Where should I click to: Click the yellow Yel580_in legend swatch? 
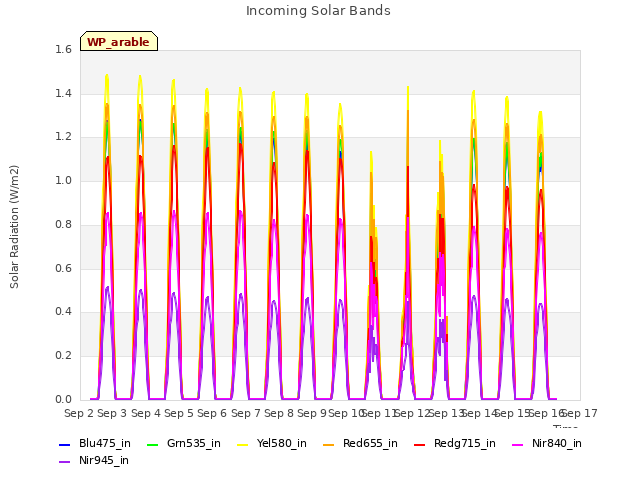pyautogui.click(x=242, y=444)
